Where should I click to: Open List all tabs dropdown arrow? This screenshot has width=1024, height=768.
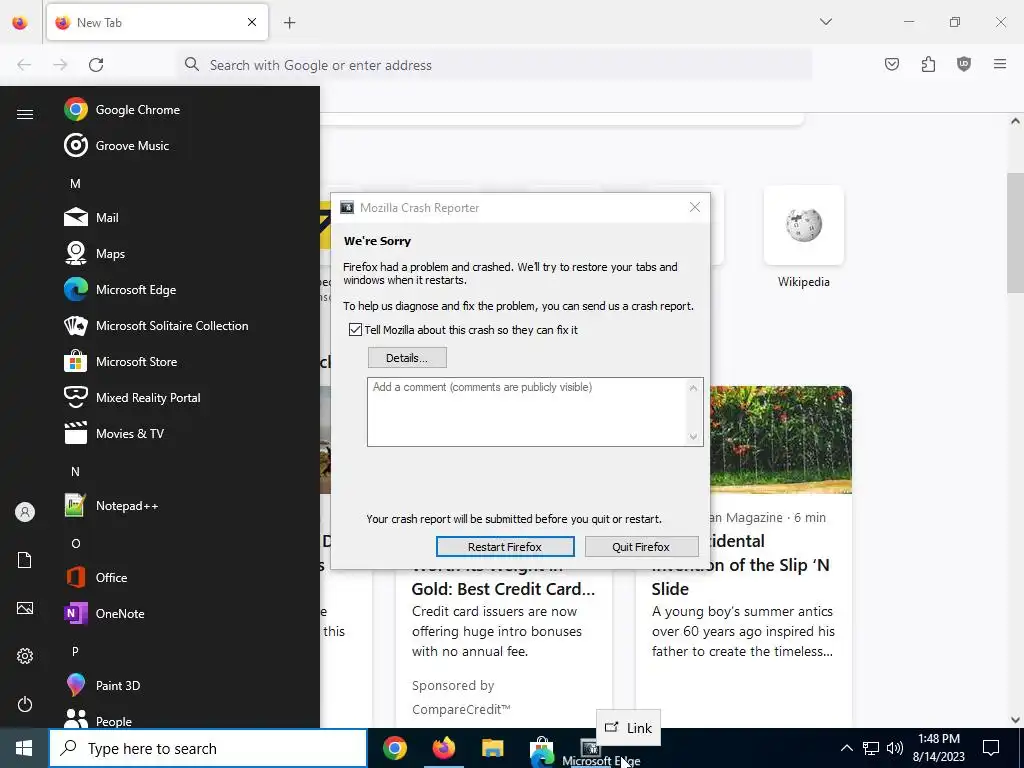(x=826, y=22)
